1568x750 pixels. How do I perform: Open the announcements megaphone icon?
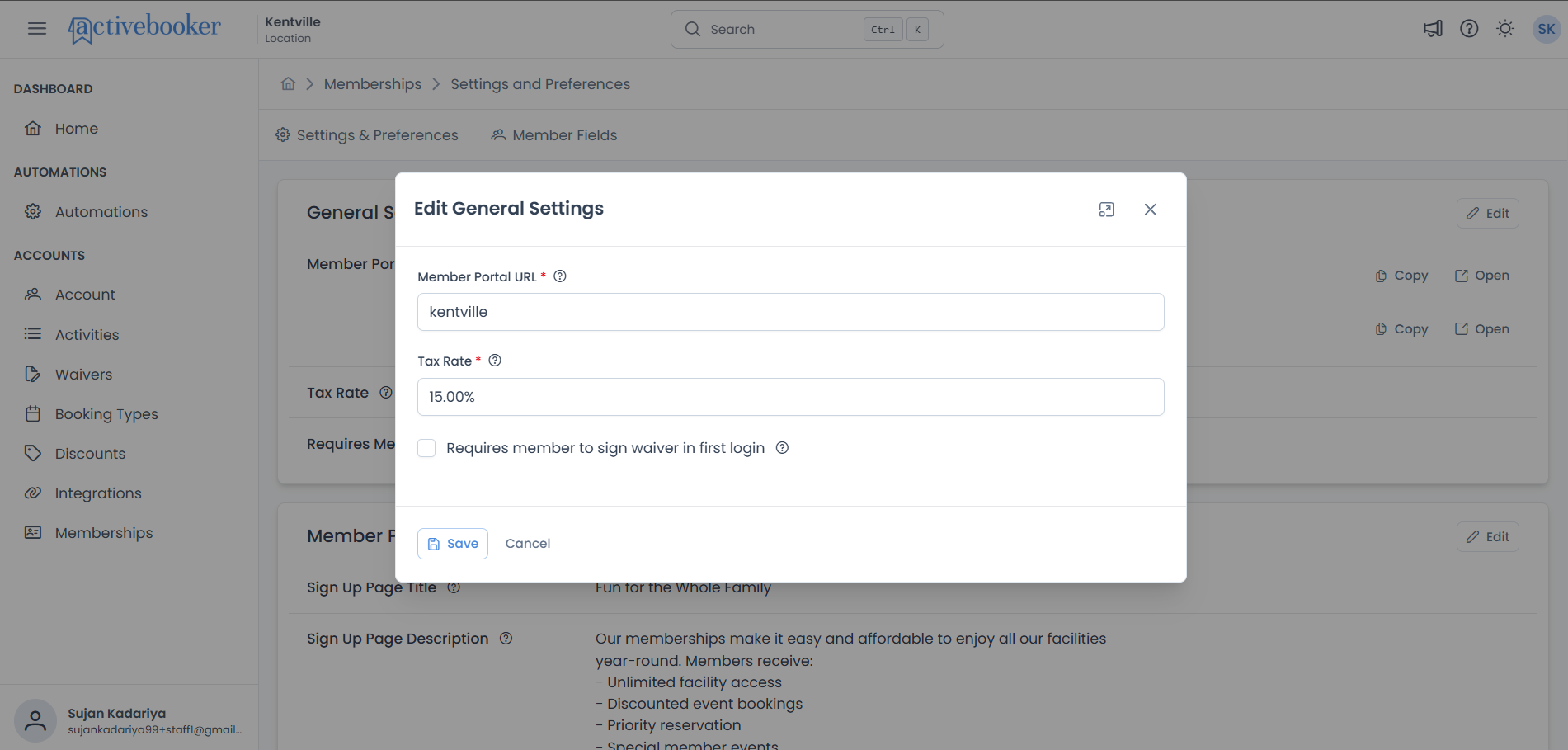click(x=1433, y=29)
